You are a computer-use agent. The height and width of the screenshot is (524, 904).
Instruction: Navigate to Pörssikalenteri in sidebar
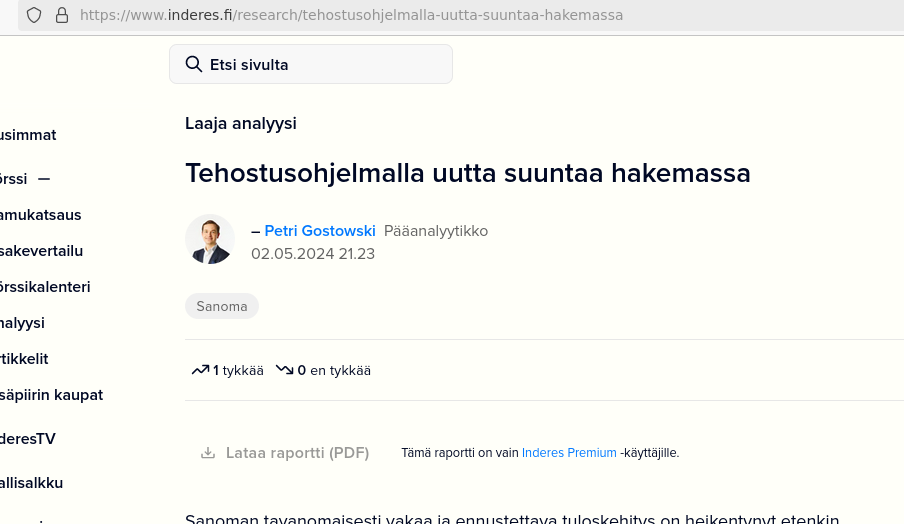pyautogui.click(x=45, y=287)
